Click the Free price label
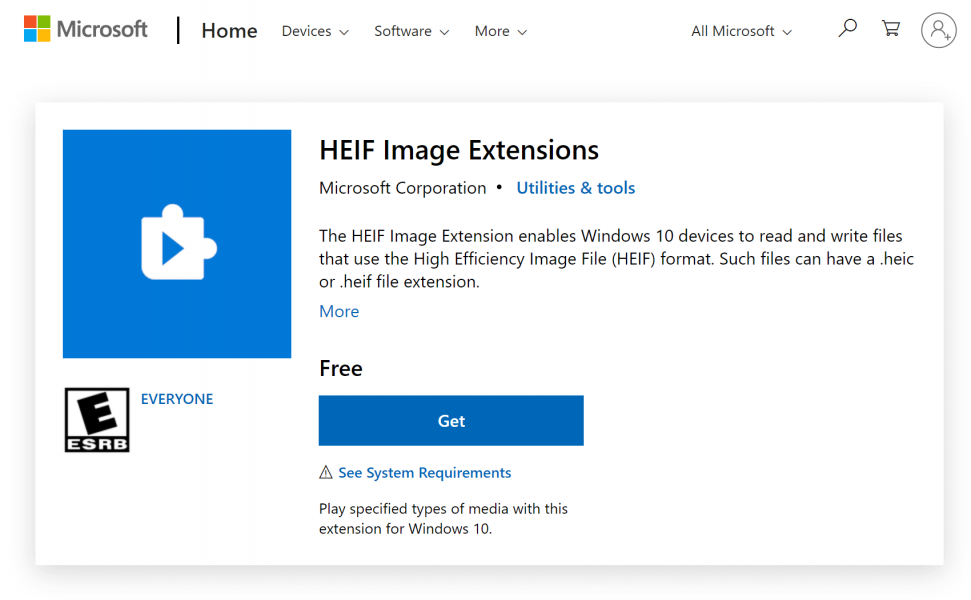 pos(340,368)
